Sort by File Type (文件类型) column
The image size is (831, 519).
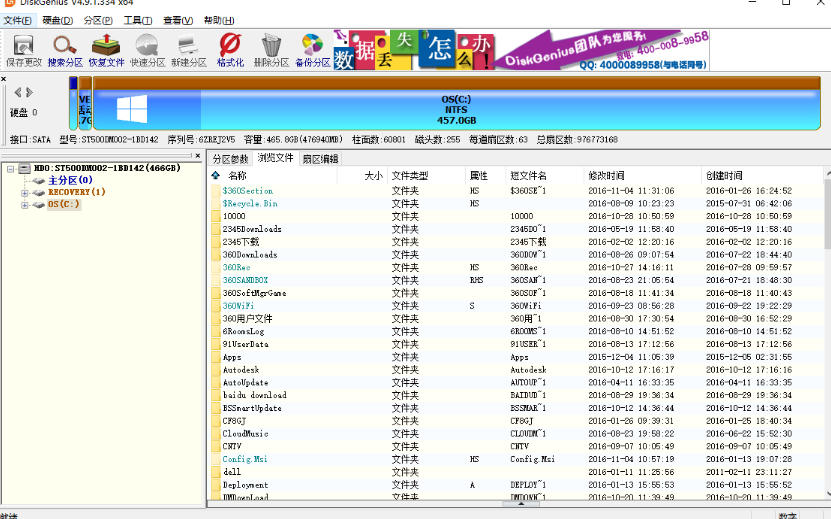(410, 175)
